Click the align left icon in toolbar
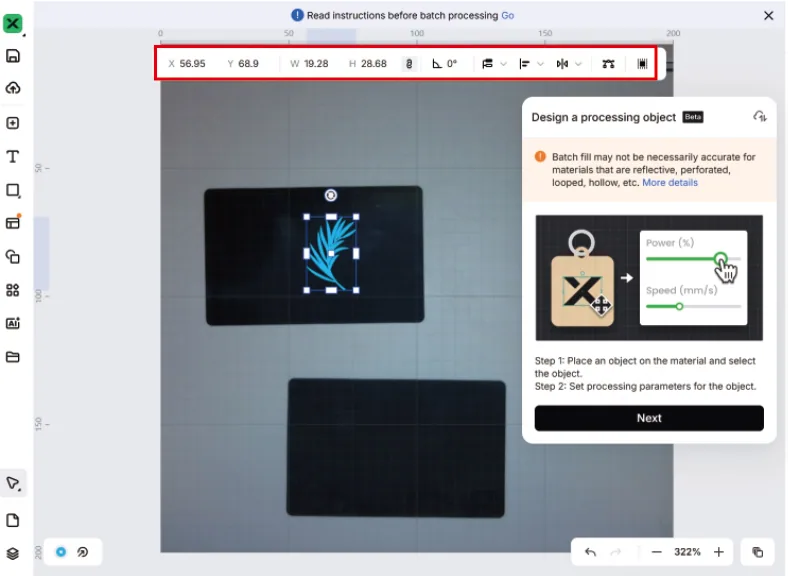The width and height of the screenshot is (788, 576). 525,64
